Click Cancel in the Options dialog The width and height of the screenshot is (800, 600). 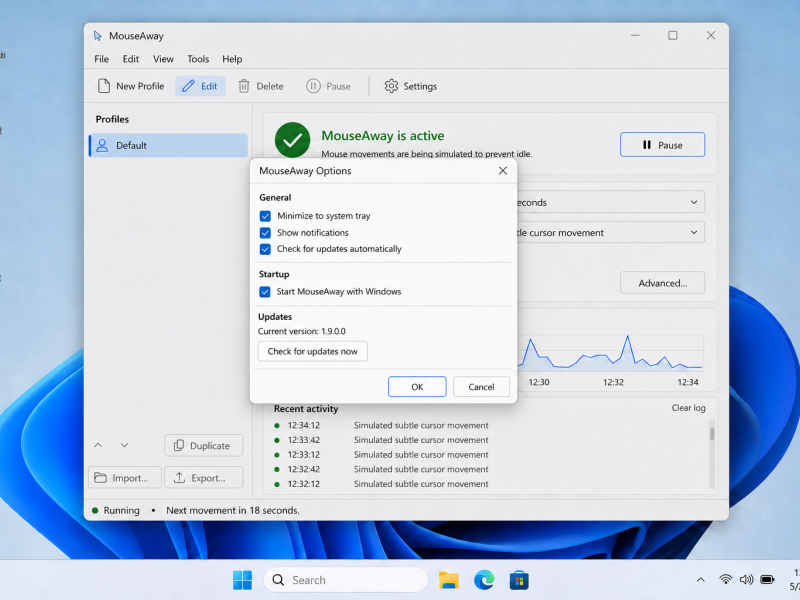click(481, 387)
